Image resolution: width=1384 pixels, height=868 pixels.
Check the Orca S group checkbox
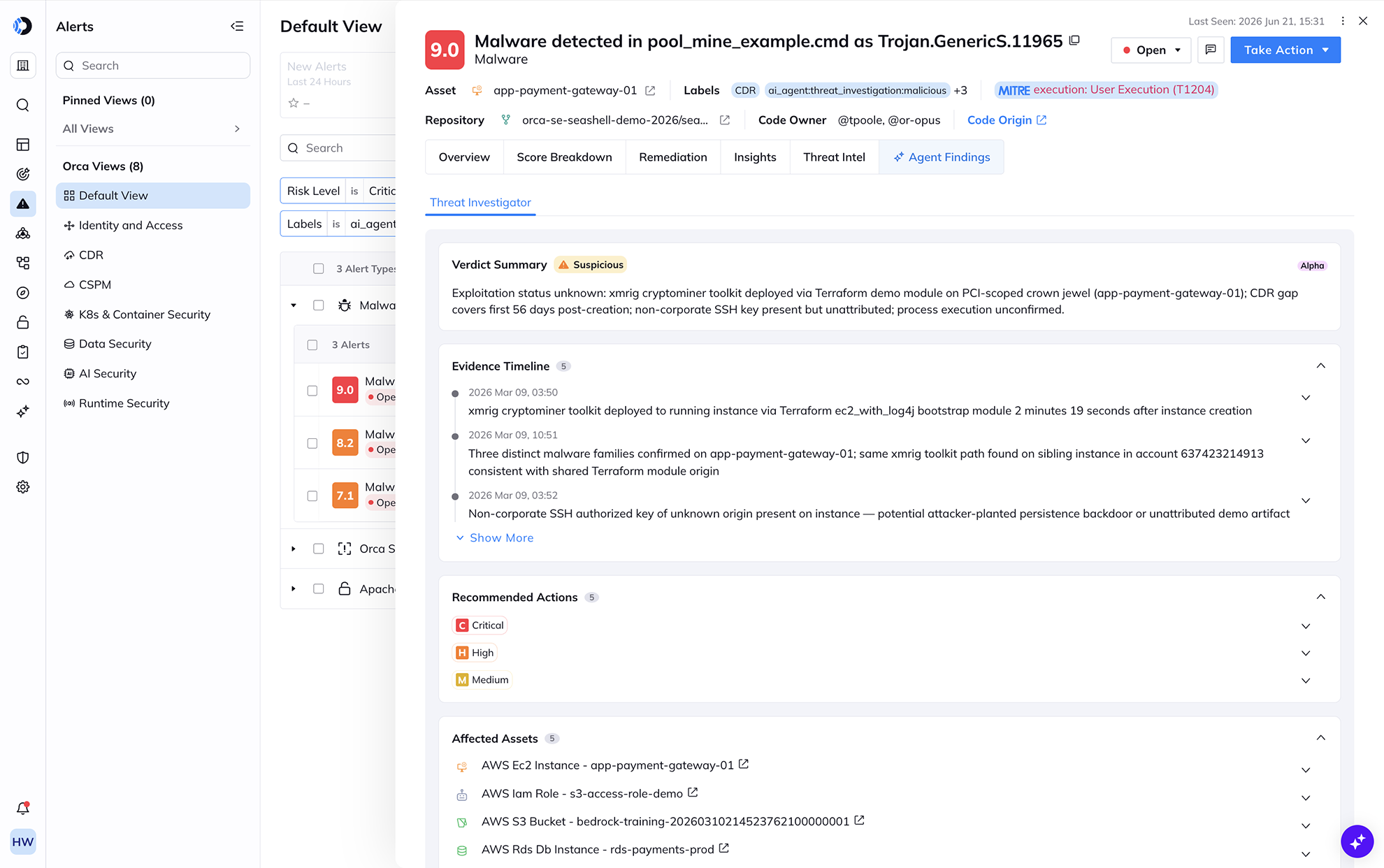pos(319,549)
